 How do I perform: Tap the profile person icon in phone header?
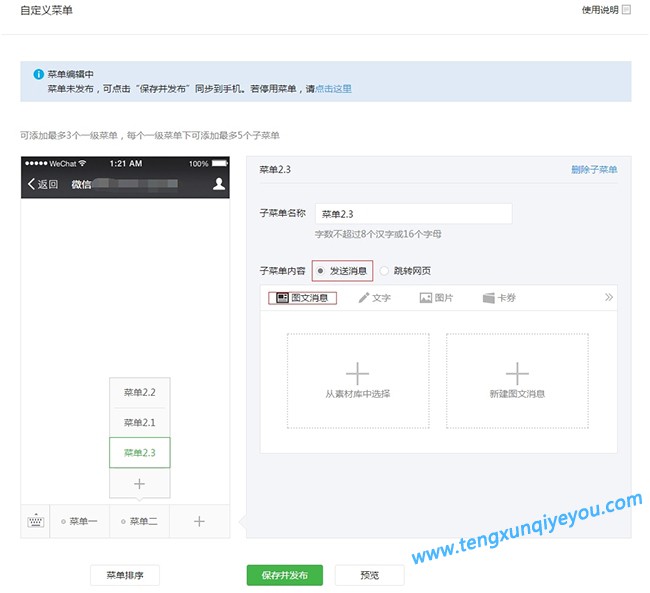[x=218, y=184]
